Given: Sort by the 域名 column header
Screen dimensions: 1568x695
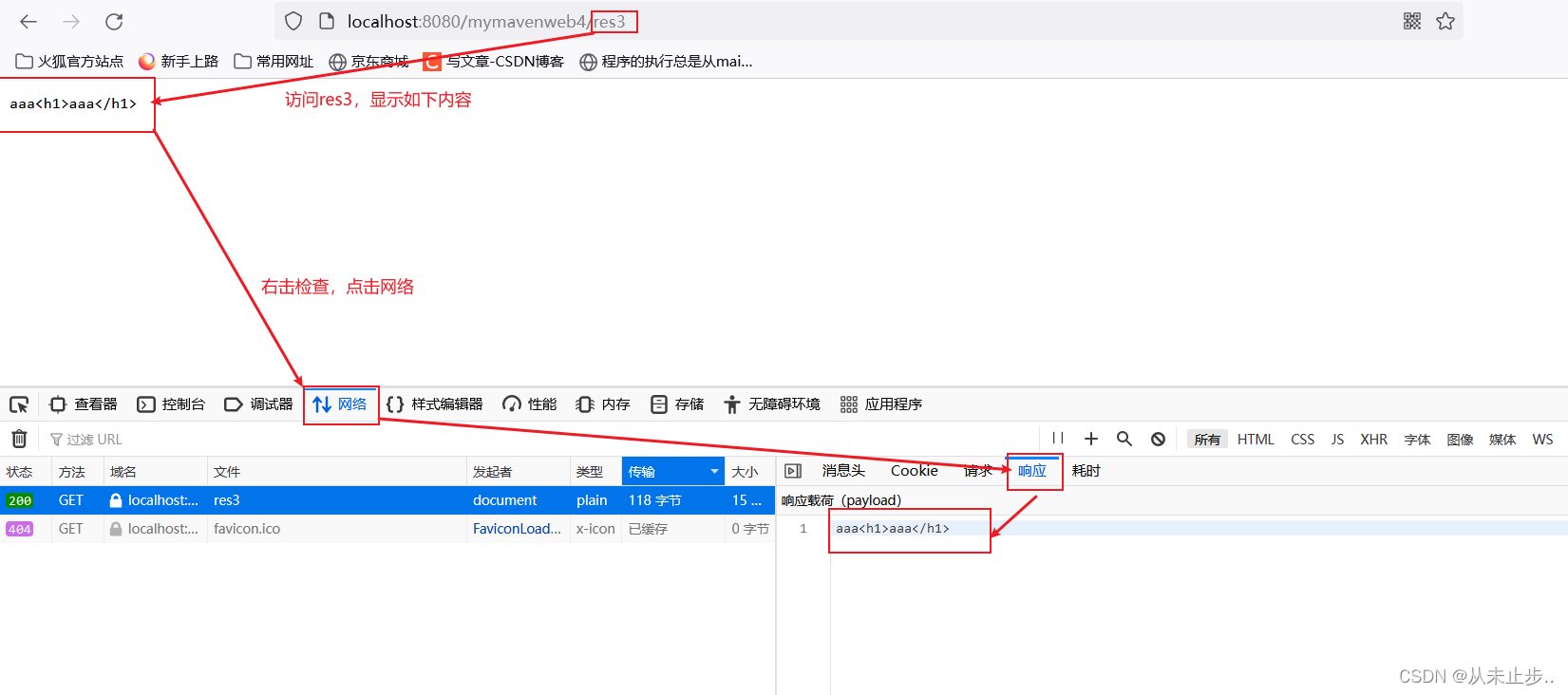Looking at the screenshot, I should click(x=156, y=472).
